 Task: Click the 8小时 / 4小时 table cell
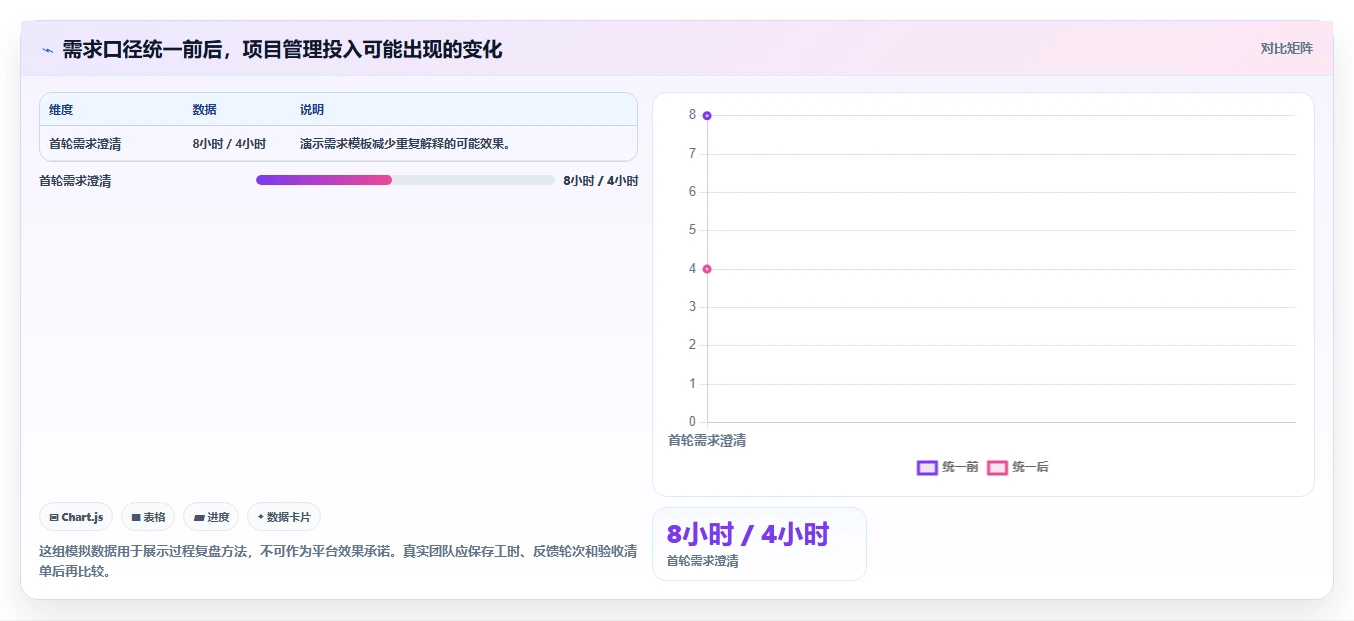click(229, 144)
